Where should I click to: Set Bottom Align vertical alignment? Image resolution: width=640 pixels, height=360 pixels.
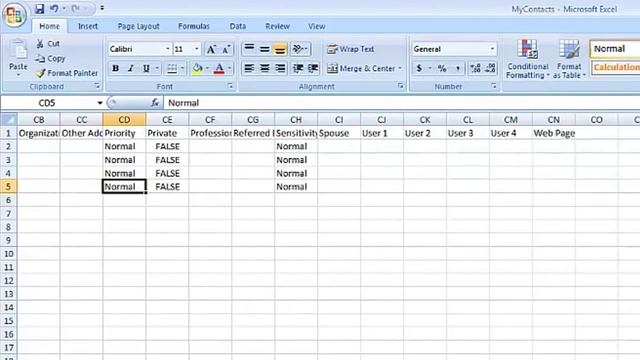[280, 49]
